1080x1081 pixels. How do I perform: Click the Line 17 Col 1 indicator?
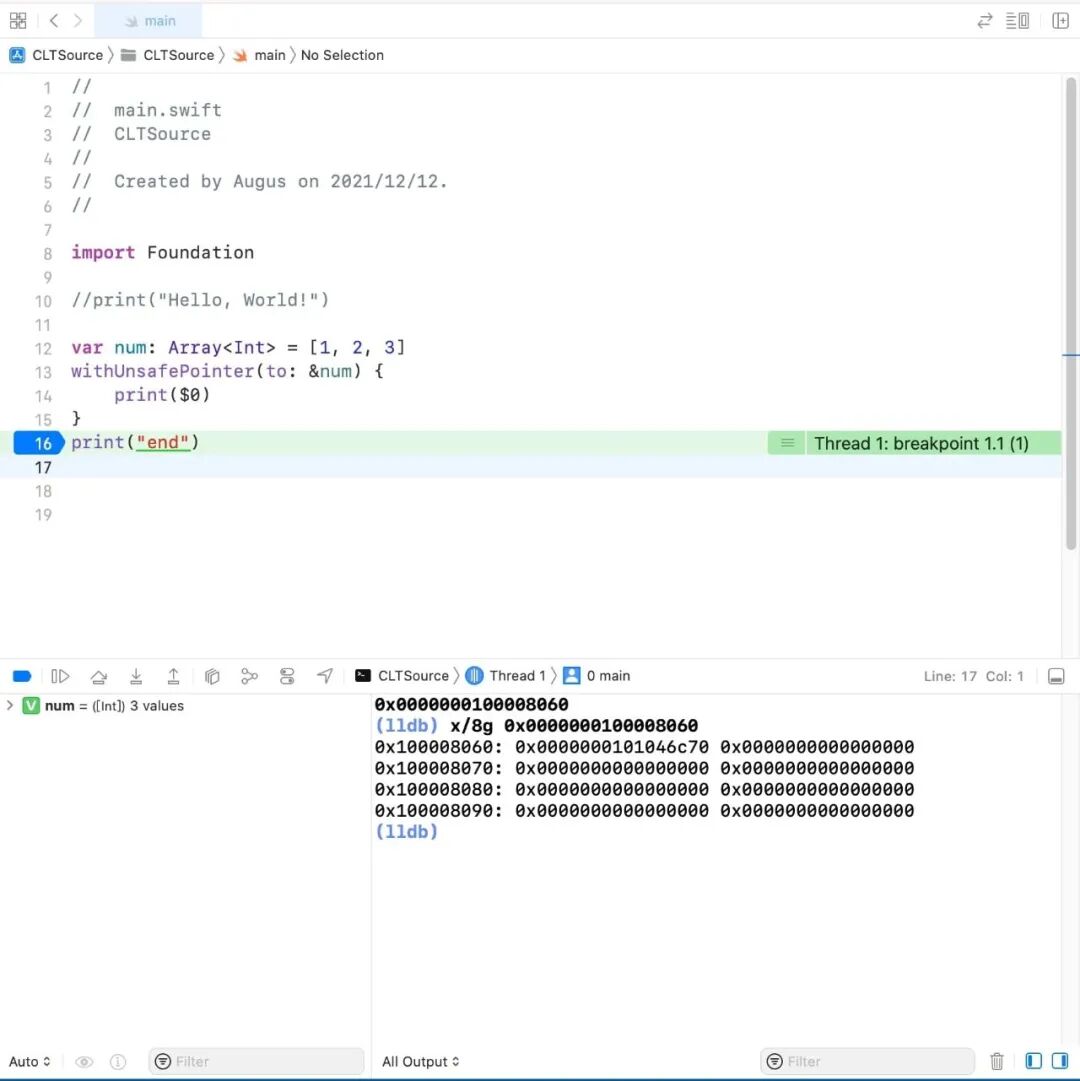coord(973,676)
